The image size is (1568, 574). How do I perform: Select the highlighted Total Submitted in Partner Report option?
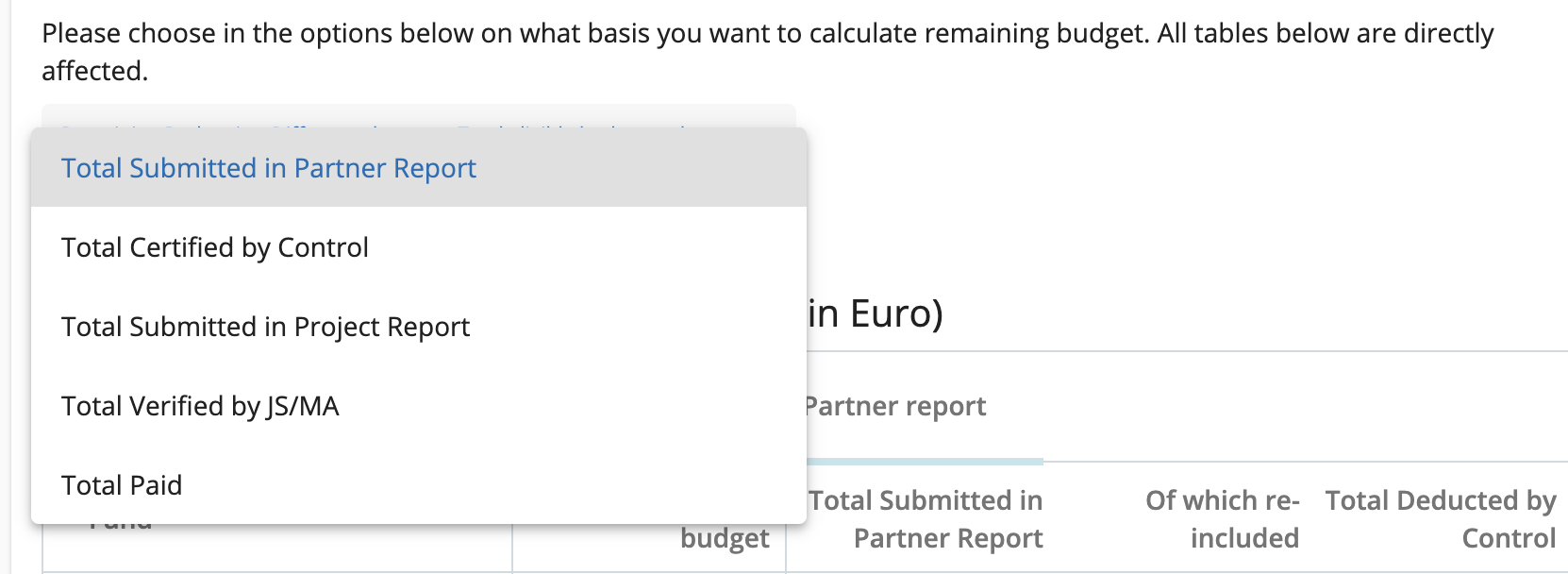click(269, 168)
